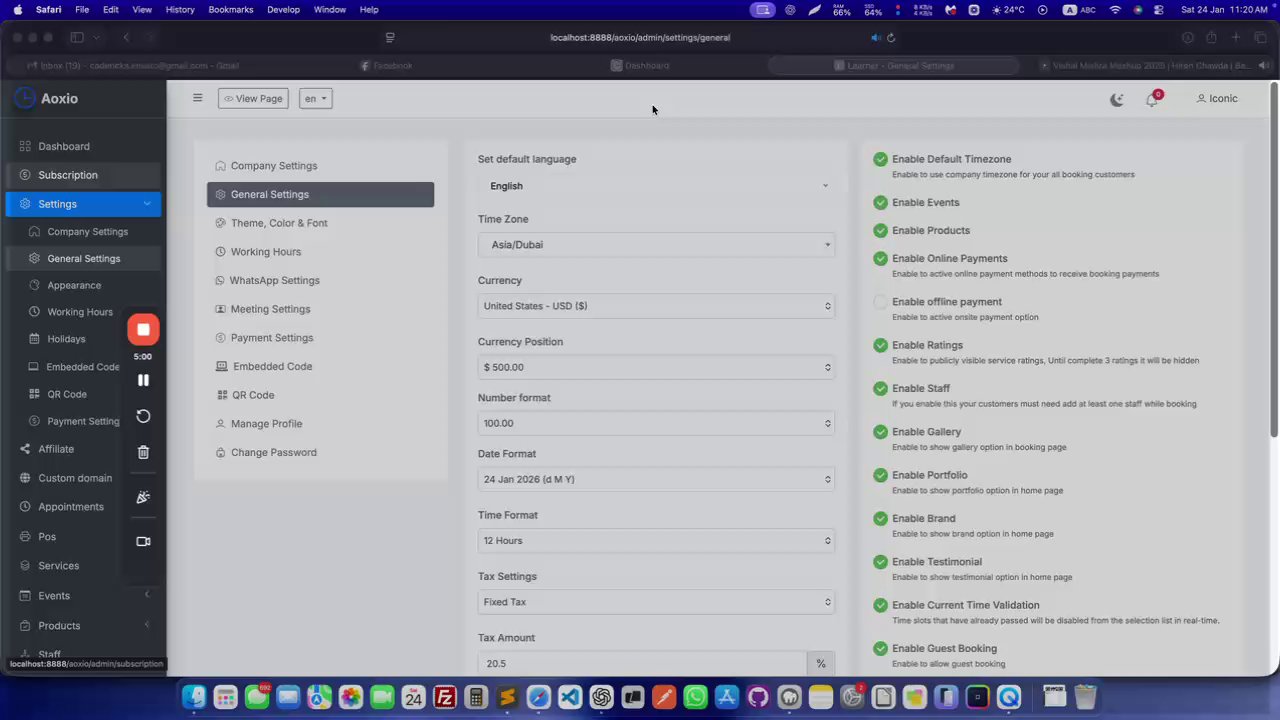This screenshot has width=1280, height=720.
Task: Click the Subscription sidebar icon
Action: [x=25, y=175]
